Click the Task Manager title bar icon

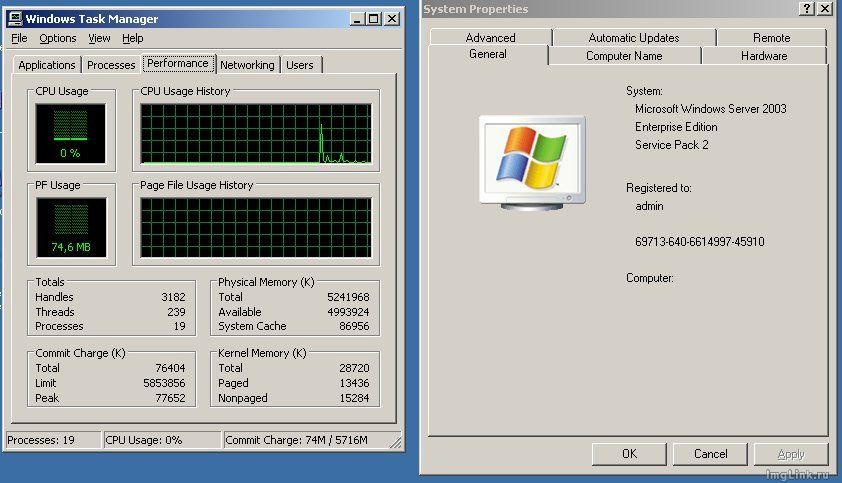pyautogui.click(x=15, y=19)
